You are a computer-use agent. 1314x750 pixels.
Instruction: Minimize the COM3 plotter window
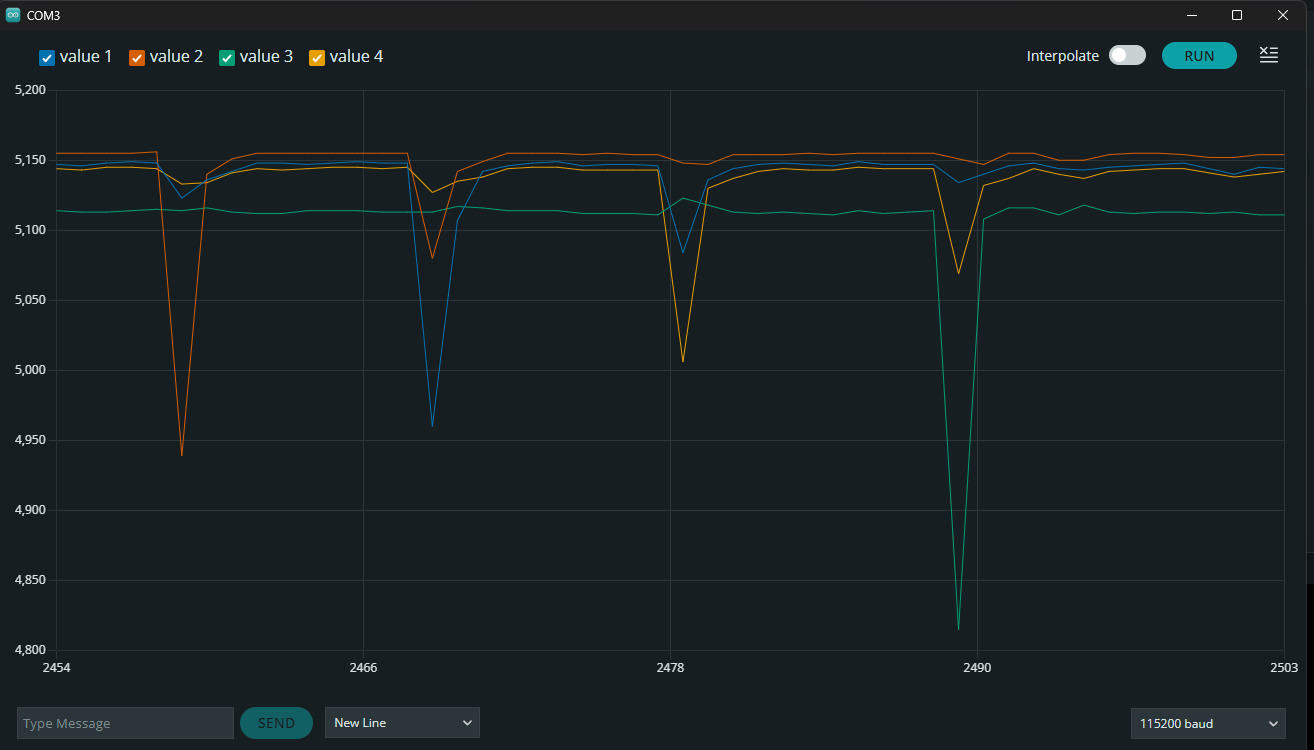pyautogui.click(x=1192, y=15)
